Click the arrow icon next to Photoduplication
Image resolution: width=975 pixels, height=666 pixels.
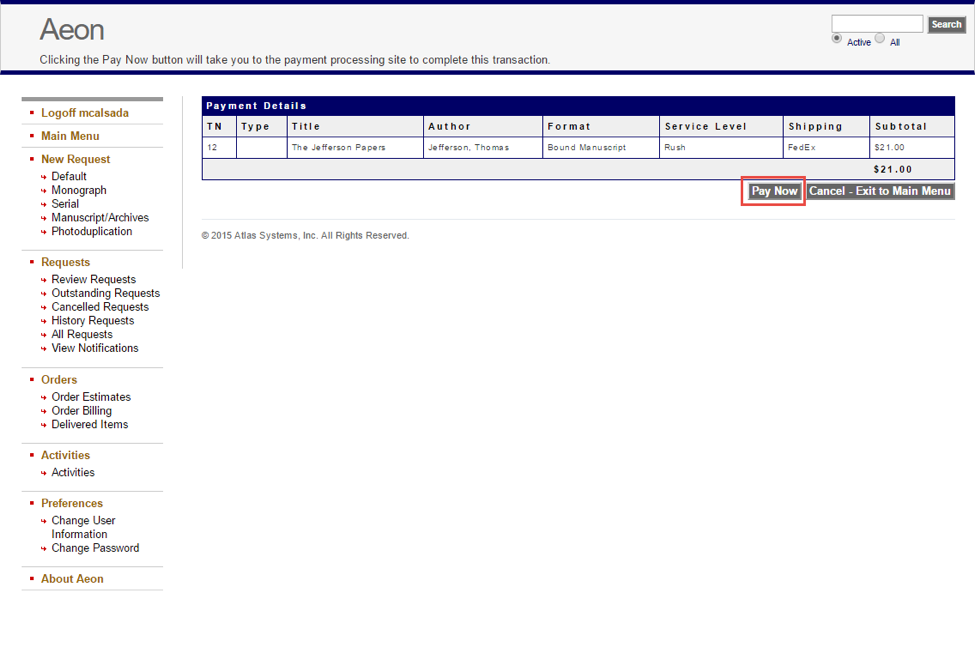(44, 231)
